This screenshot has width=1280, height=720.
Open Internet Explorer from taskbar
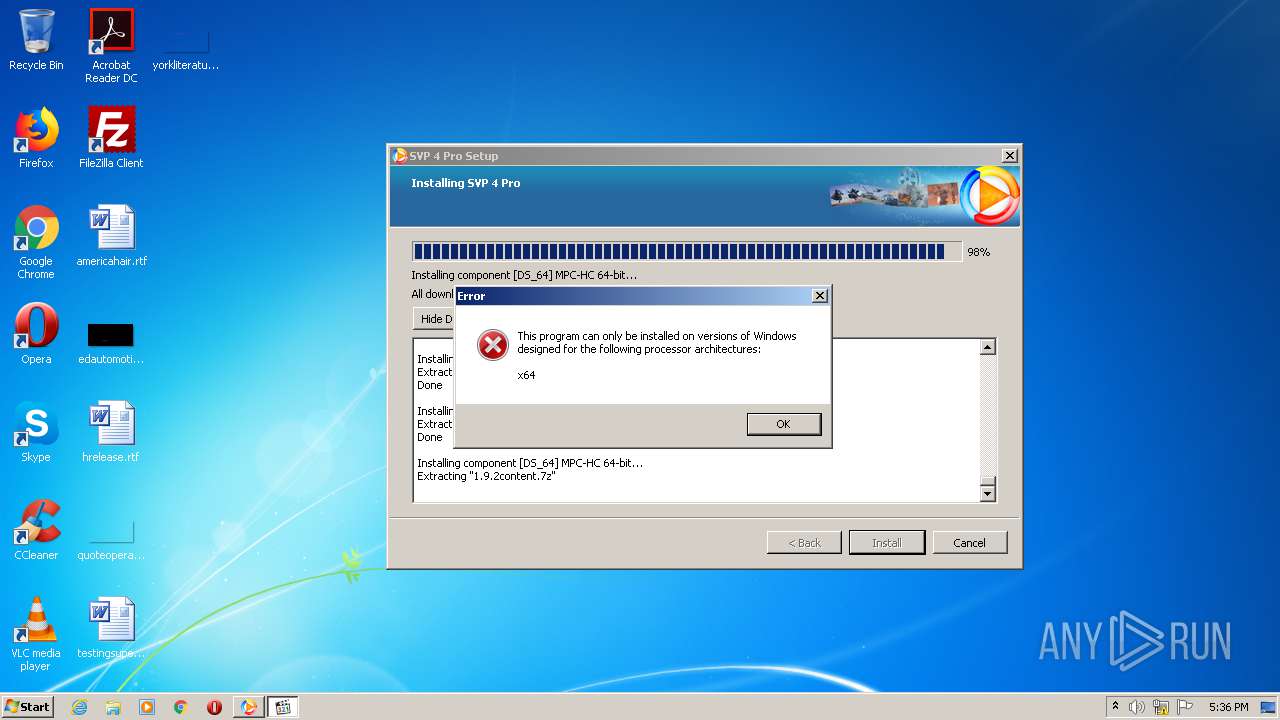79,707
